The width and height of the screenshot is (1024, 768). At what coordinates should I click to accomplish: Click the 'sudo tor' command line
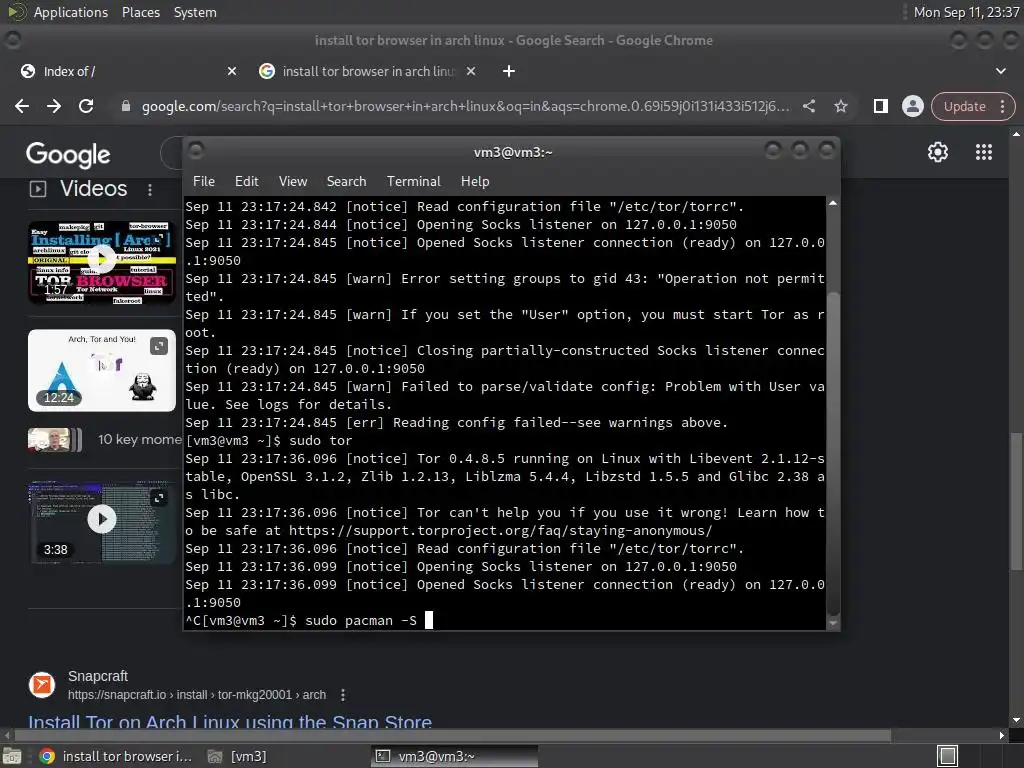[x=268, y=440]
